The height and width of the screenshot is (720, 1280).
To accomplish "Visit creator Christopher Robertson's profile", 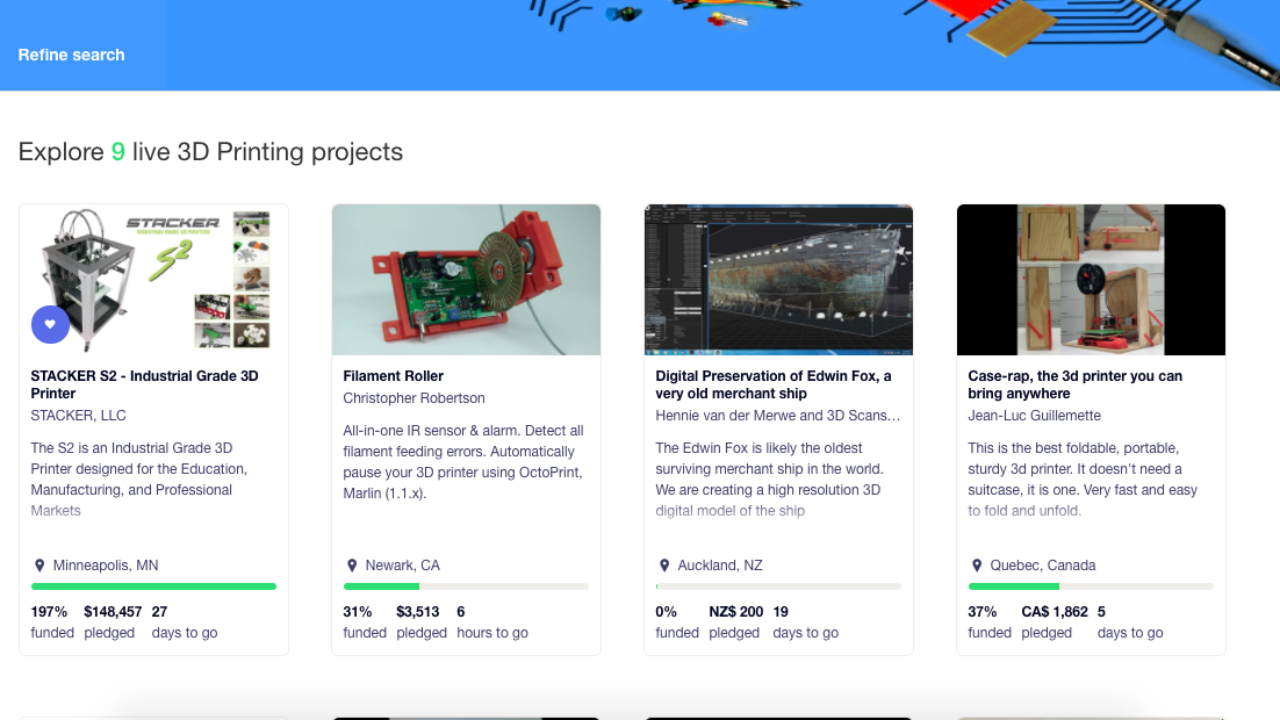I will (x=414, y=398).
